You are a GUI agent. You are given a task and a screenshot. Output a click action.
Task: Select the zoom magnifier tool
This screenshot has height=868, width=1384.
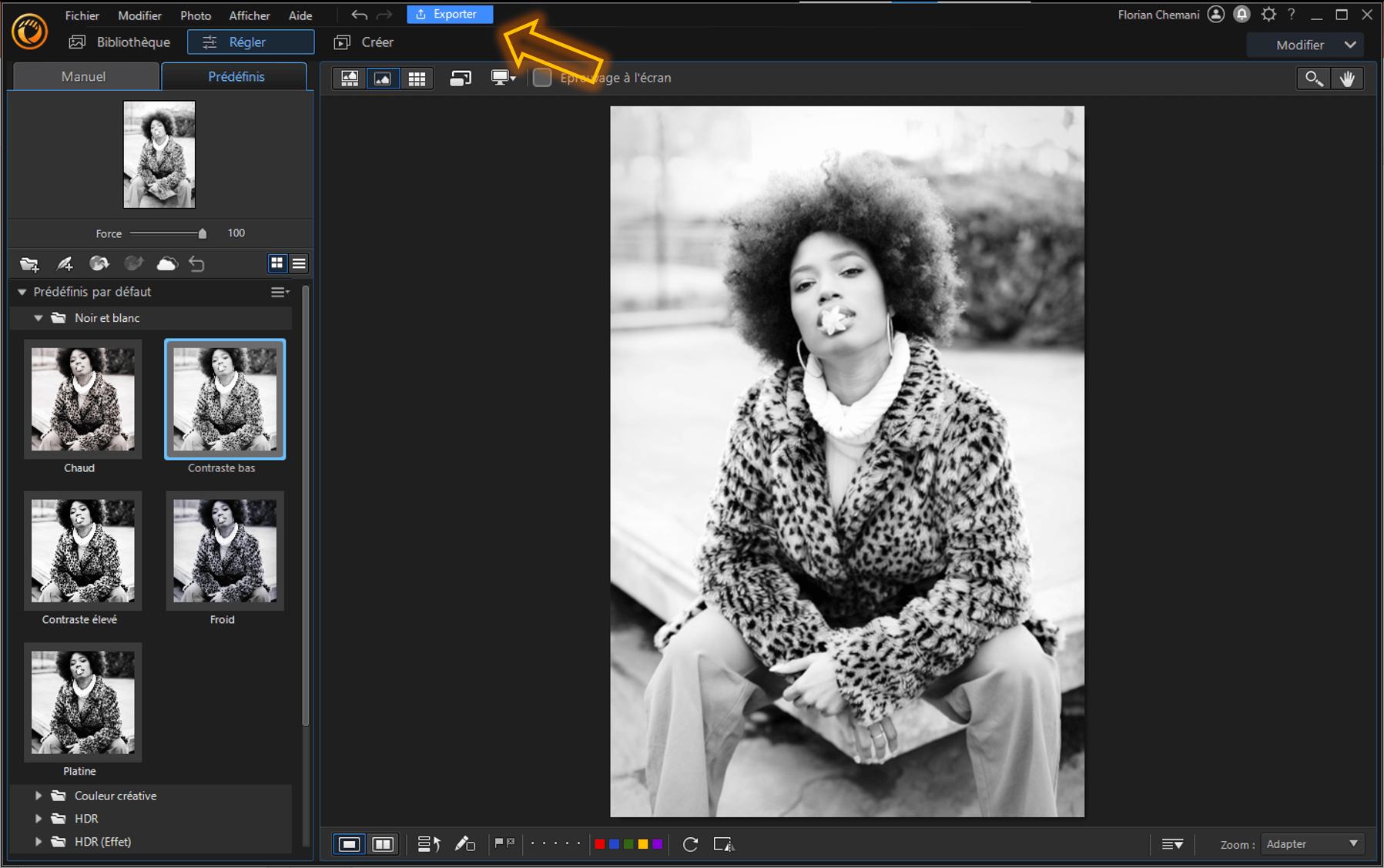click(x=1314, y=78)
